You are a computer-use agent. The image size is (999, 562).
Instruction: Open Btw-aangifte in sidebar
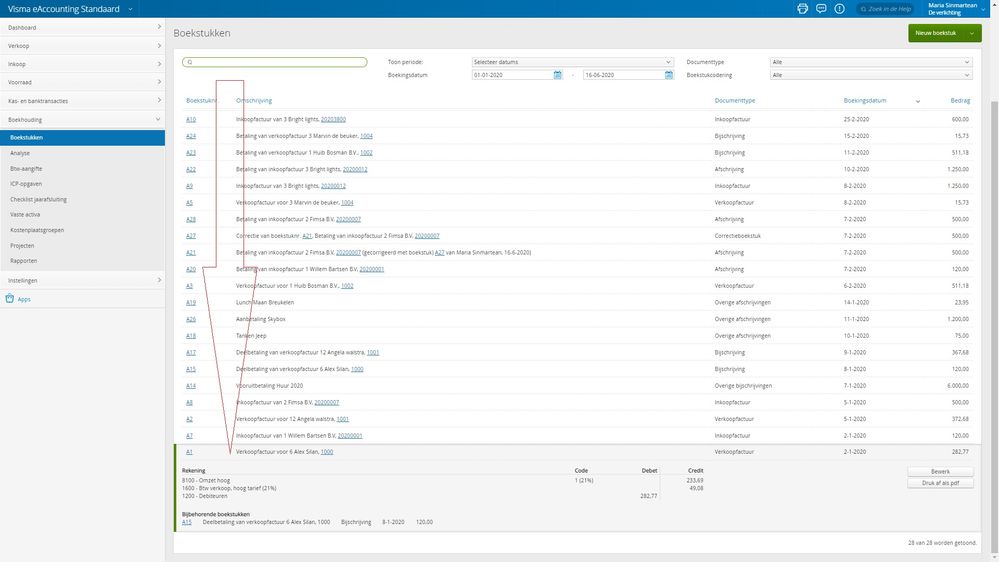(26, 169)
